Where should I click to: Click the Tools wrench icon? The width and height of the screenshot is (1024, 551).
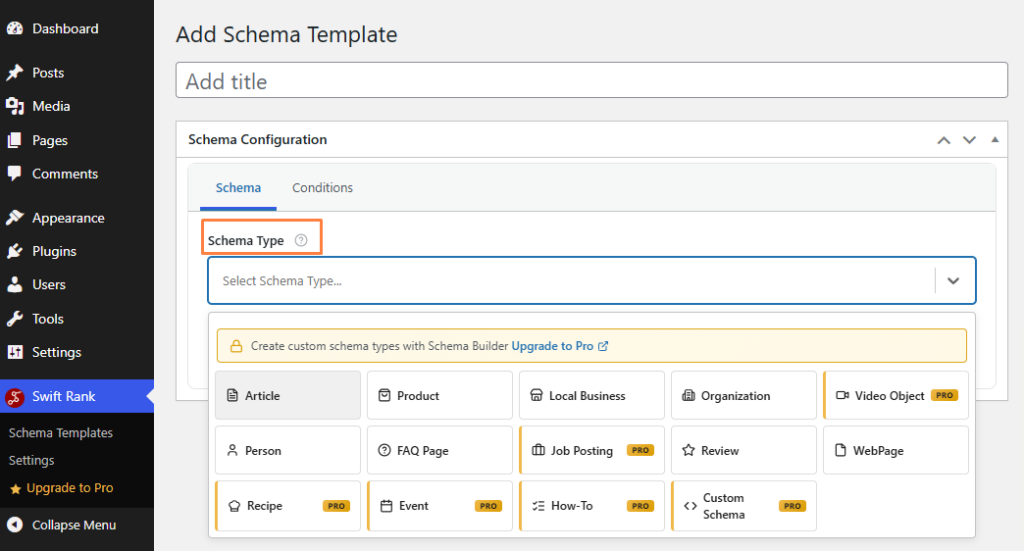pos(14,319)
